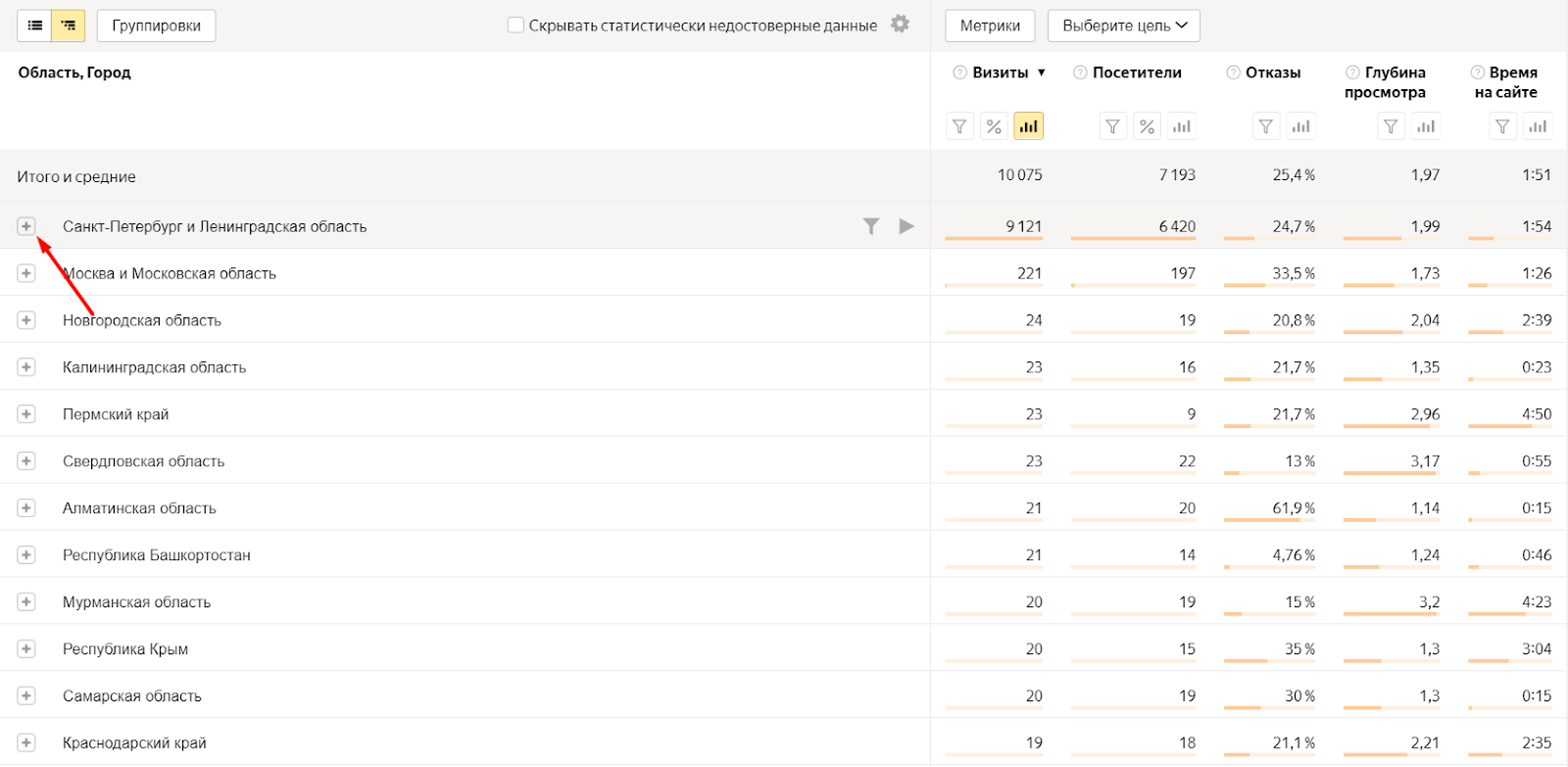Screen dimensions: 1568x767
Task: Toggle percent display under Визиты
Action: click(x=994, y=126)
